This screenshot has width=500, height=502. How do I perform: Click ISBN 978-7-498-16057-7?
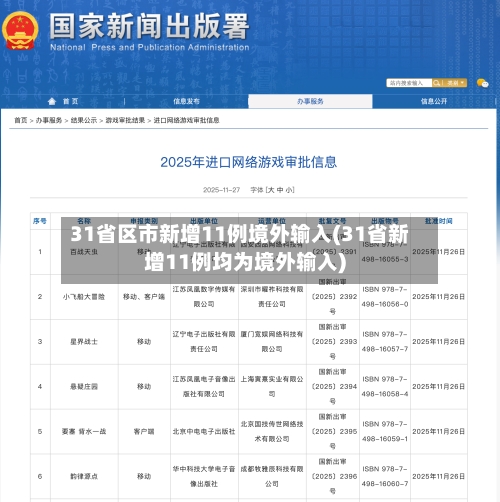point(385,342)
